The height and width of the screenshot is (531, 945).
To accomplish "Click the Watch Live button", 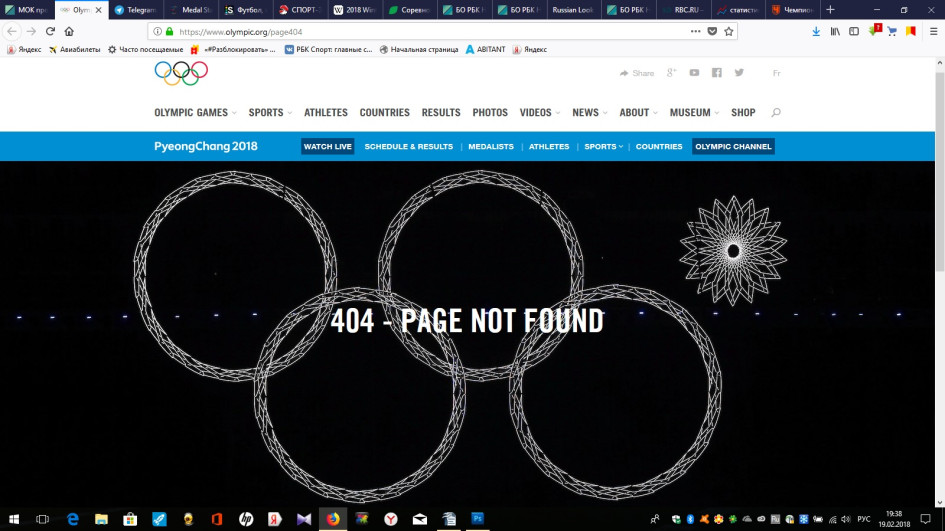I will point(327,146).
